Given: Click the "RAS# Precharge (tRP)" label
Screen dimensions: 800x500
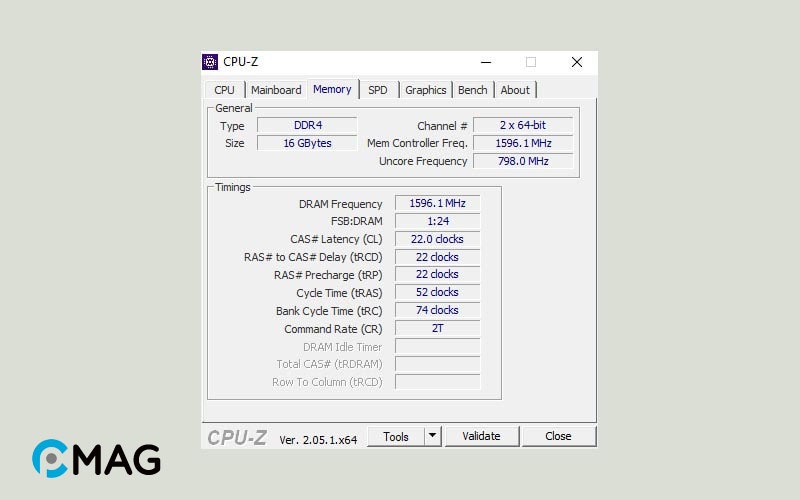Looking at the screenshot, I should click(x=328, y=276).
